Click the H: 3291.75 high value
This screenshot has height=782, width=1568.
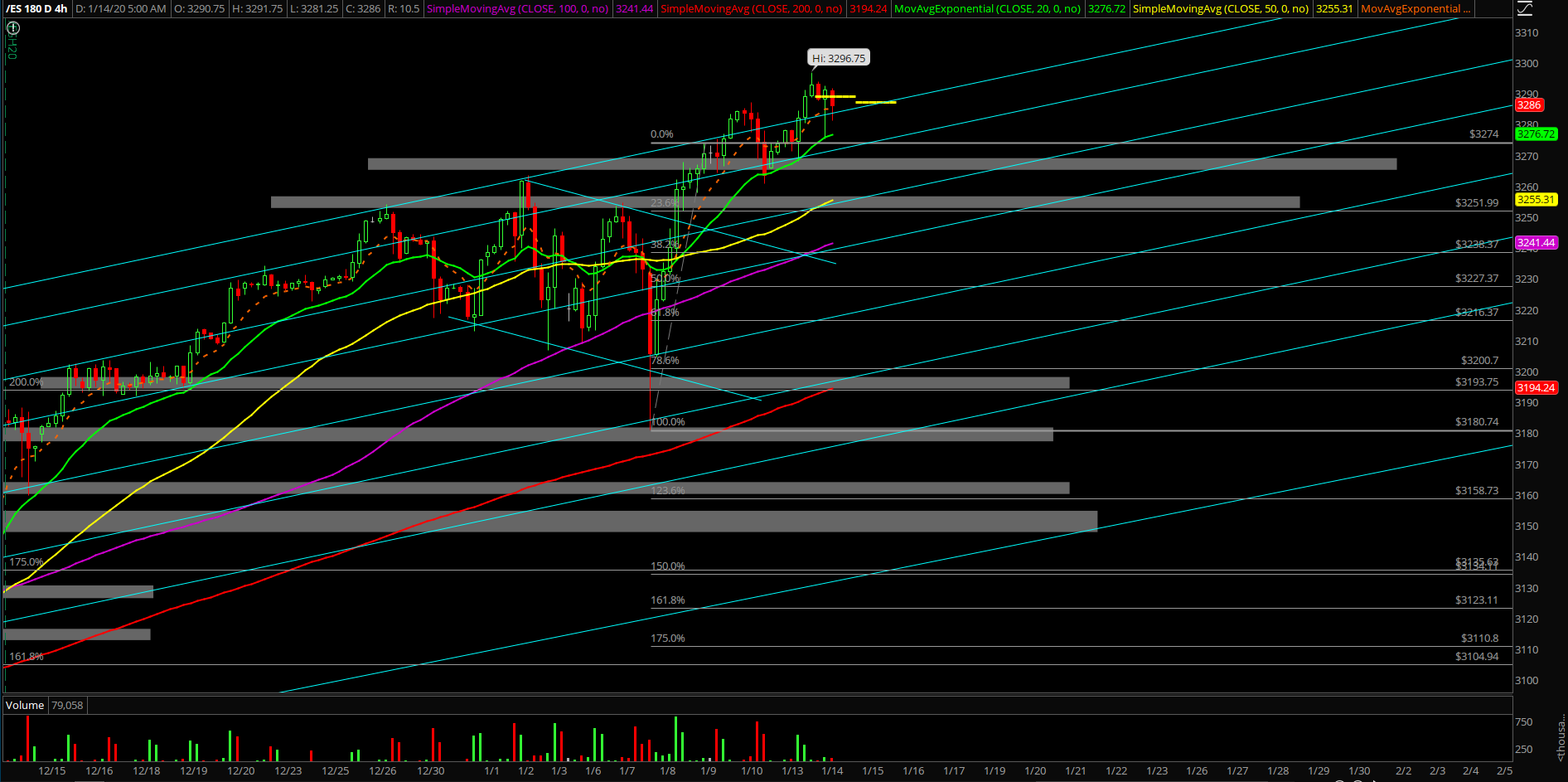[257, 9]
